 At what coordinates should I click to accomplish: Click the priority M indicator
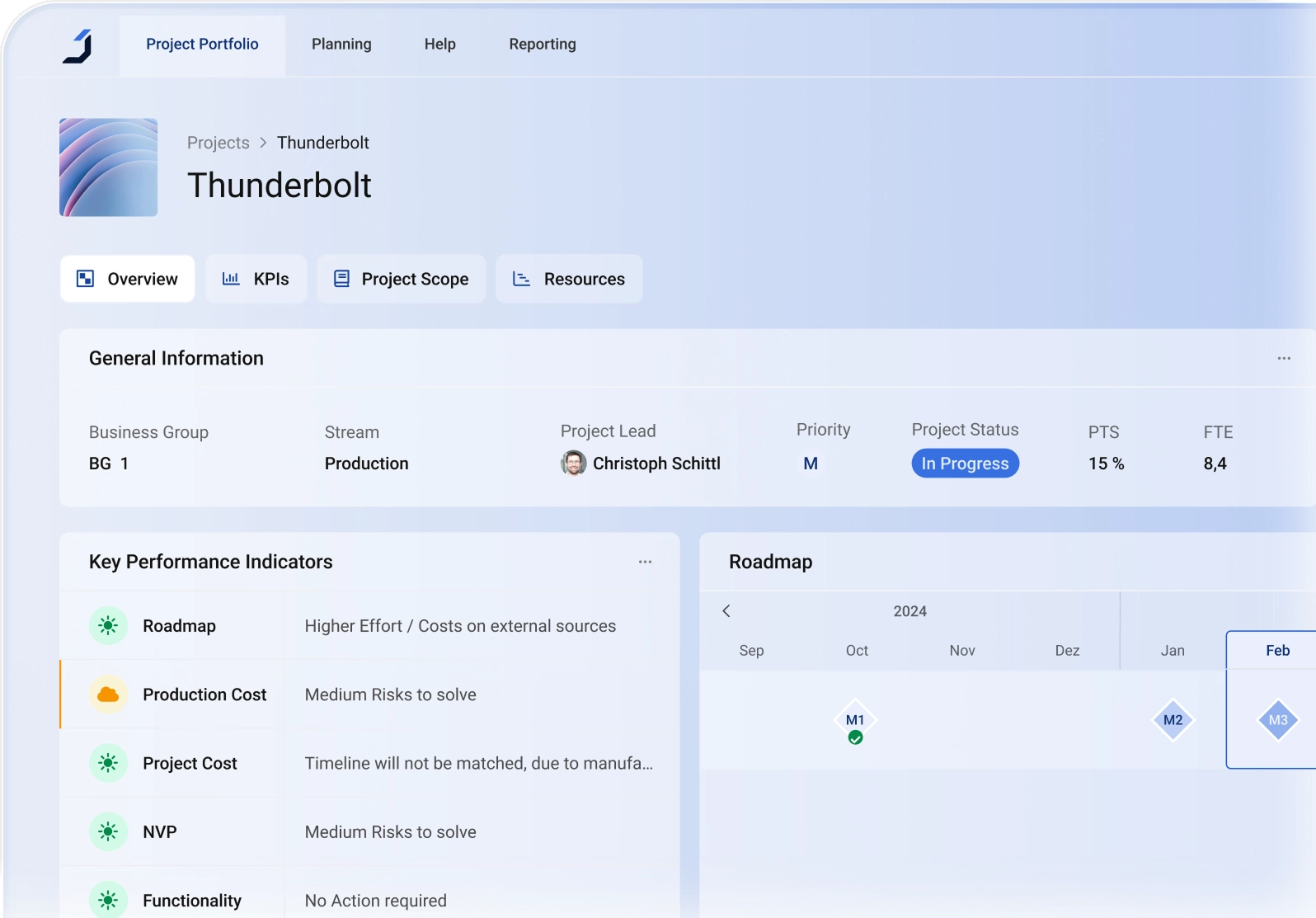(811, 464)
